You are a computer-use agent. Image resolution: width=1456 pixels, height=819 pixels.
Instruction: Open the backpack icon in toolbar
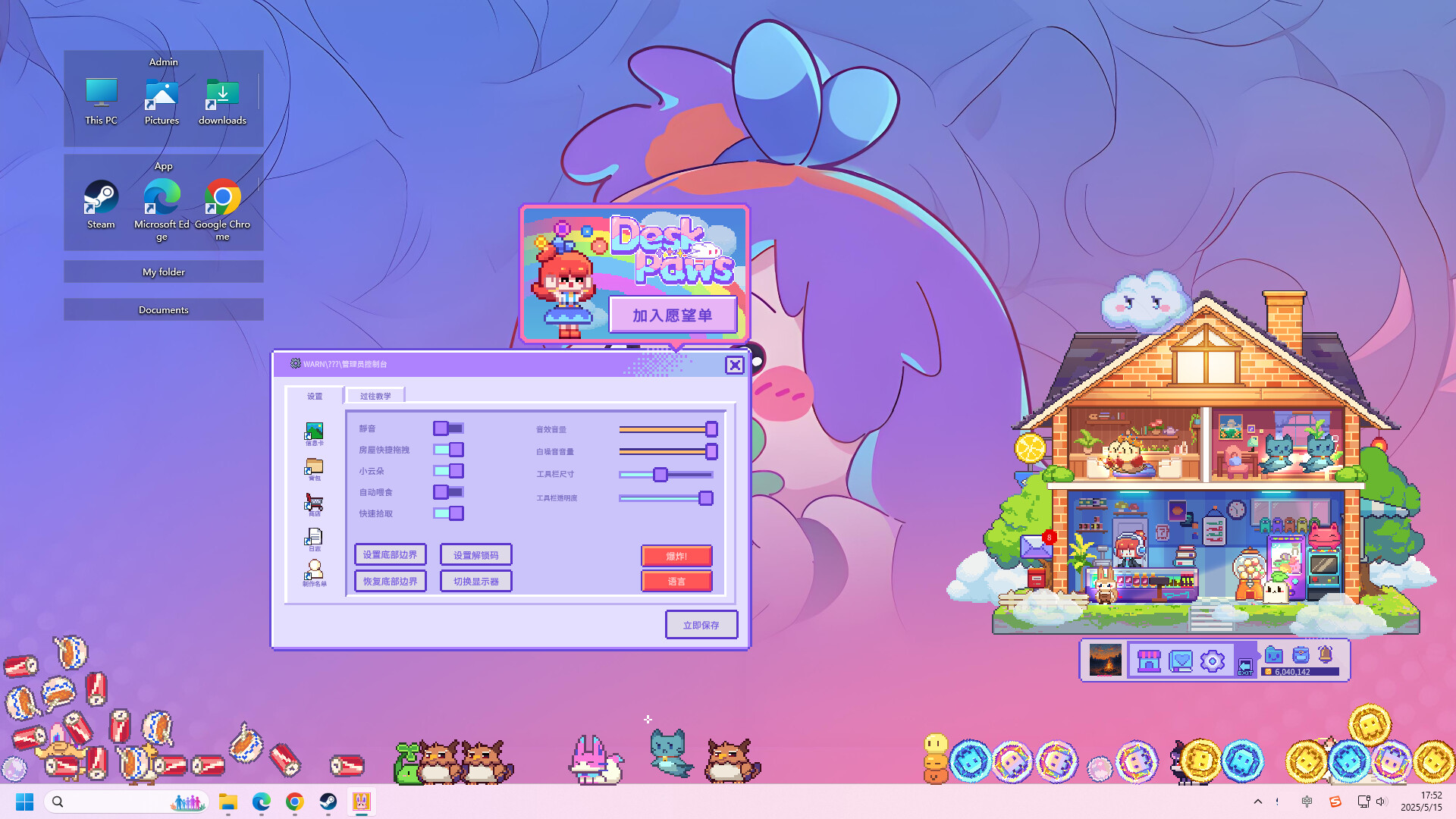tap(1301, 654)
